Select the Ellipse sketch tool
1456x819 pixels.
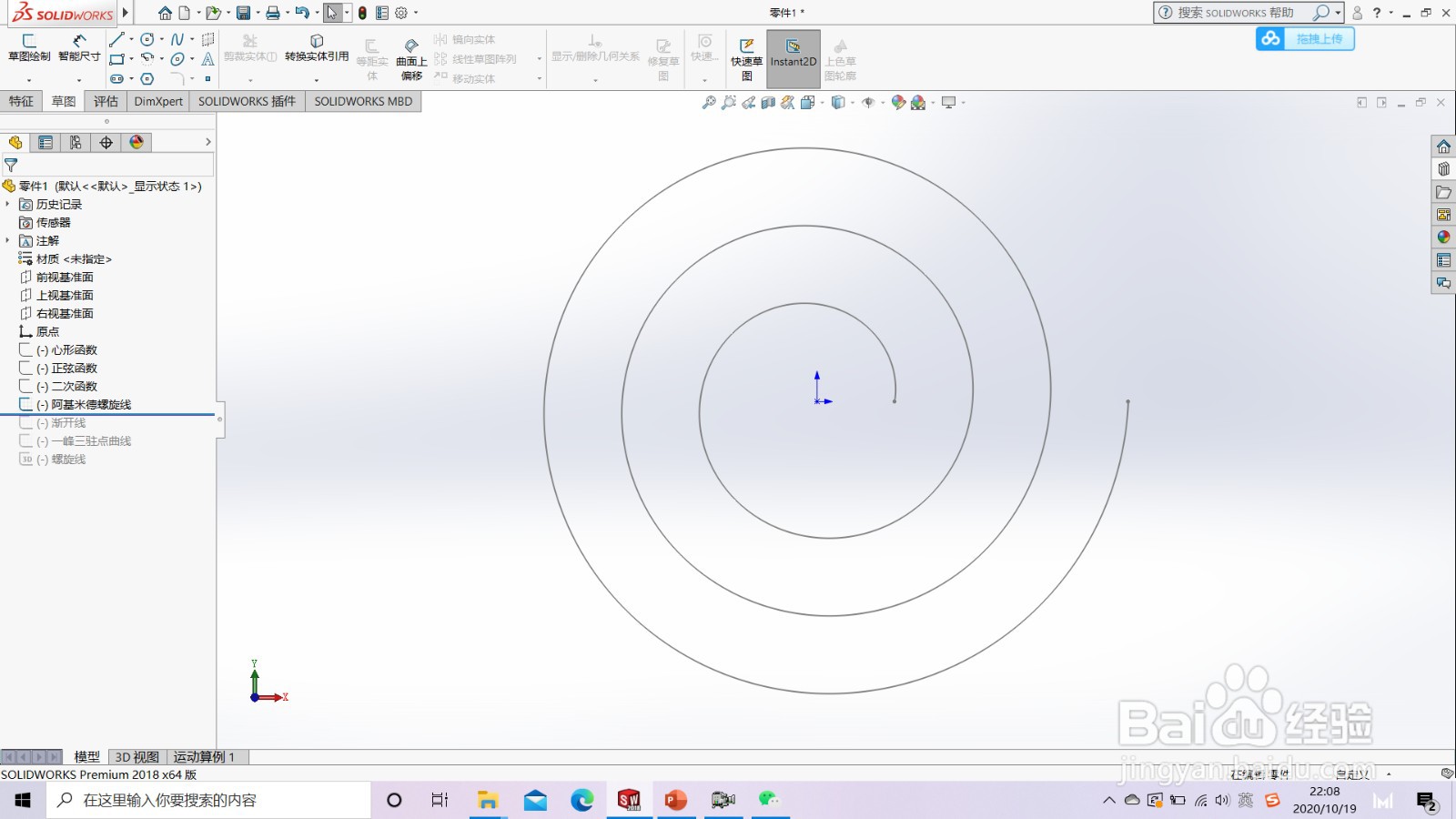click(x=177, y=59)
